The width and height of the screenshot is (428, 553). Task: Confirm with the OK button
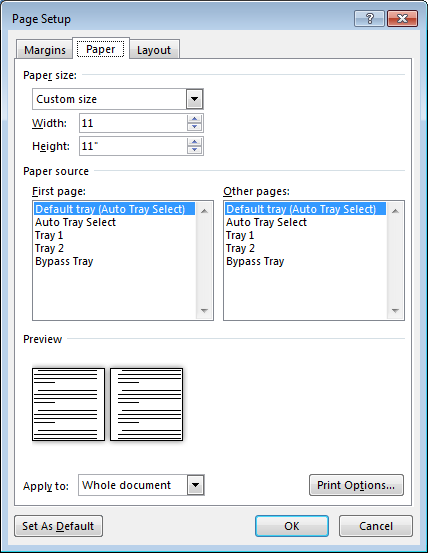point(292,526)
